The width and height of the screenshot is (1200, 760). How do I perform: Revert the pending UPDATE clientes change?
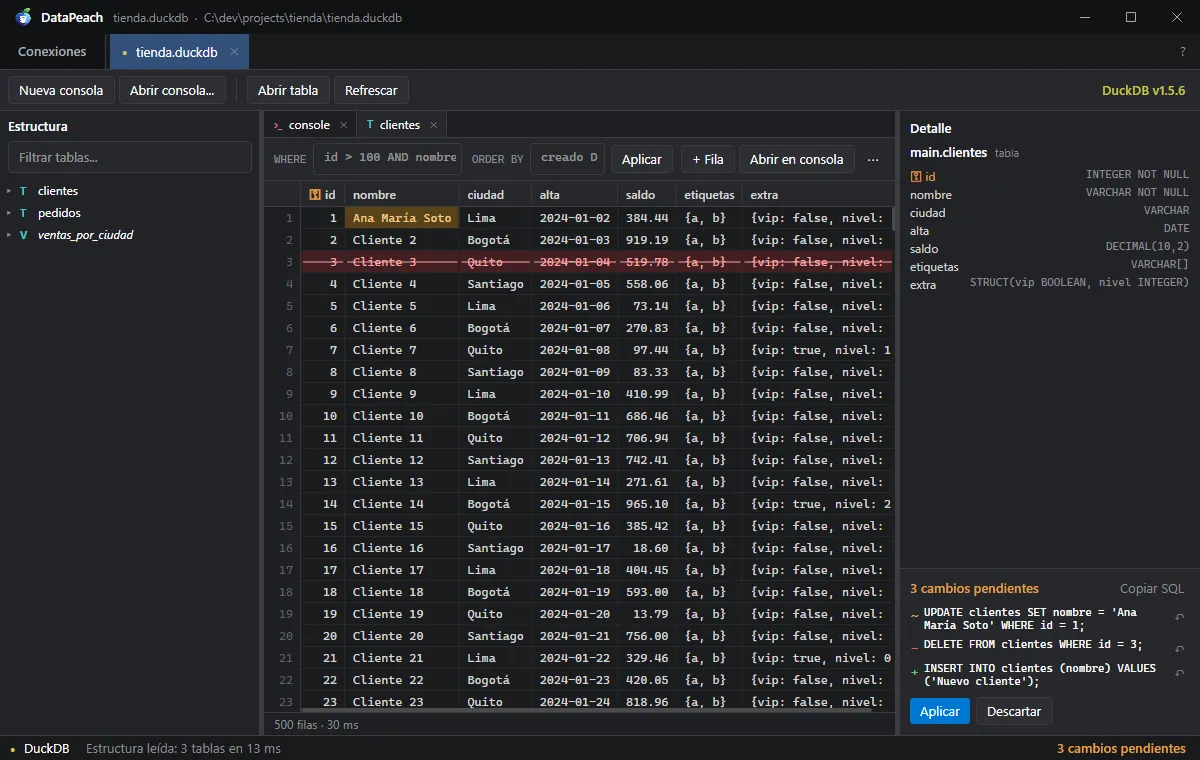(x=1179, y=618)
